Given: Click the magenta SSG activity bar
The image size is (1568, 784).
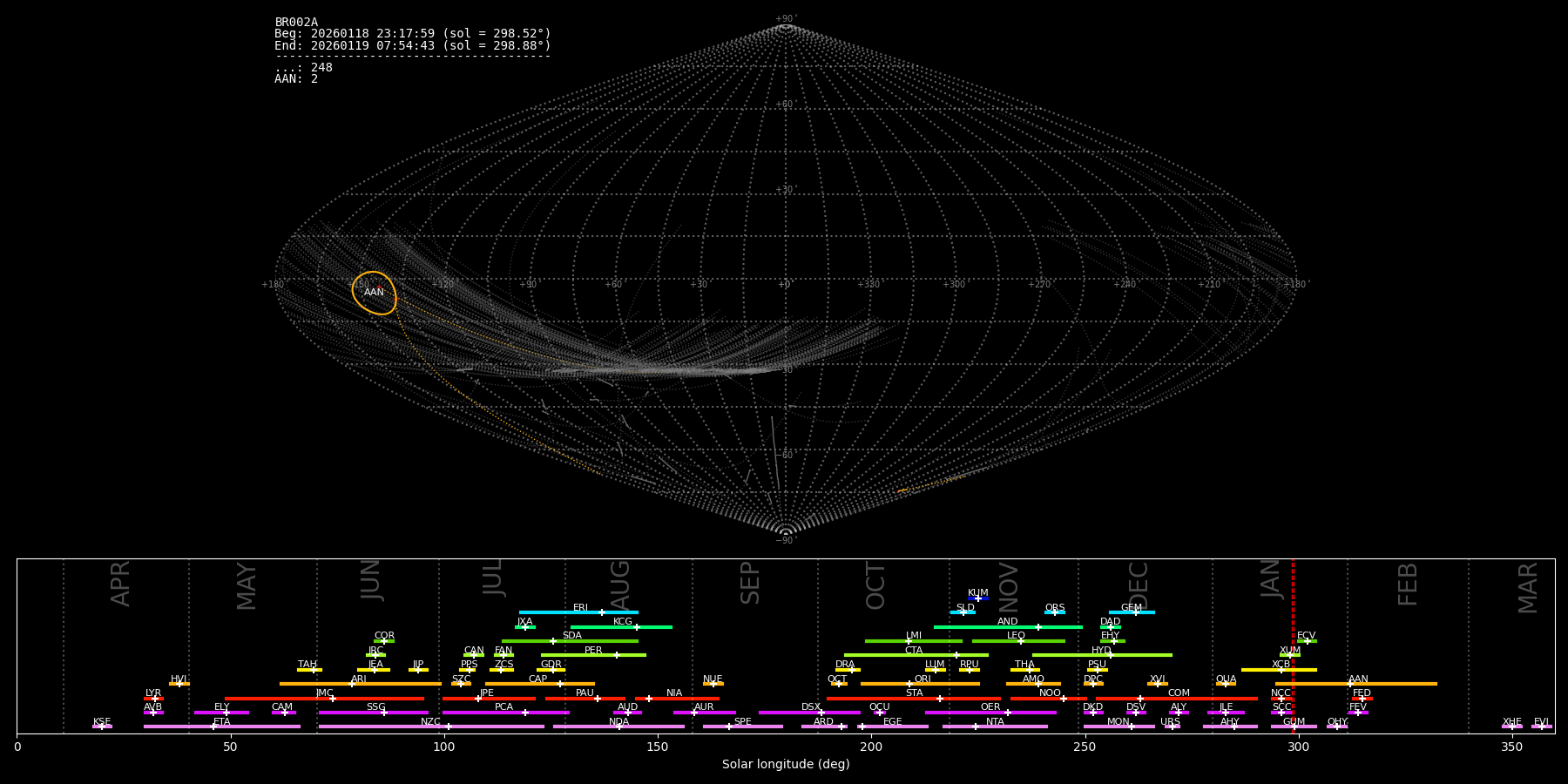Looking at the screenshot, I should [x=374, y=713].
